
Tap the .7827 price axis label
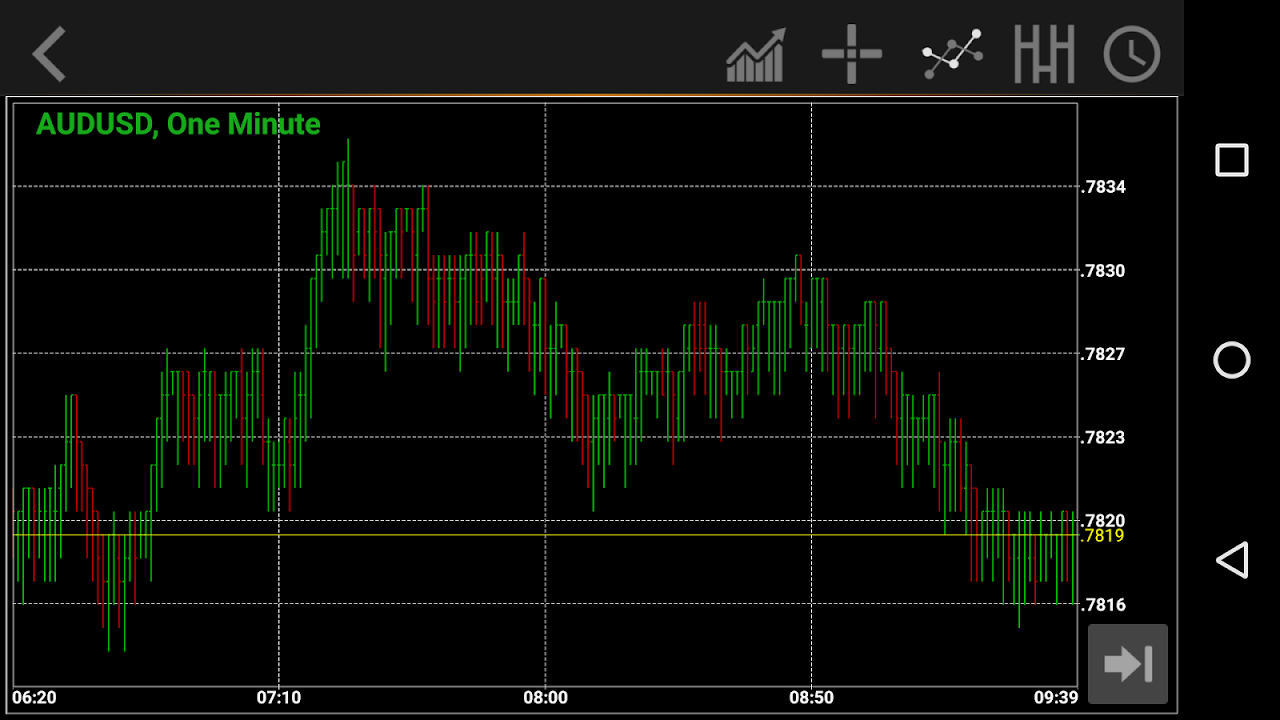click(x=1103, y=354)
